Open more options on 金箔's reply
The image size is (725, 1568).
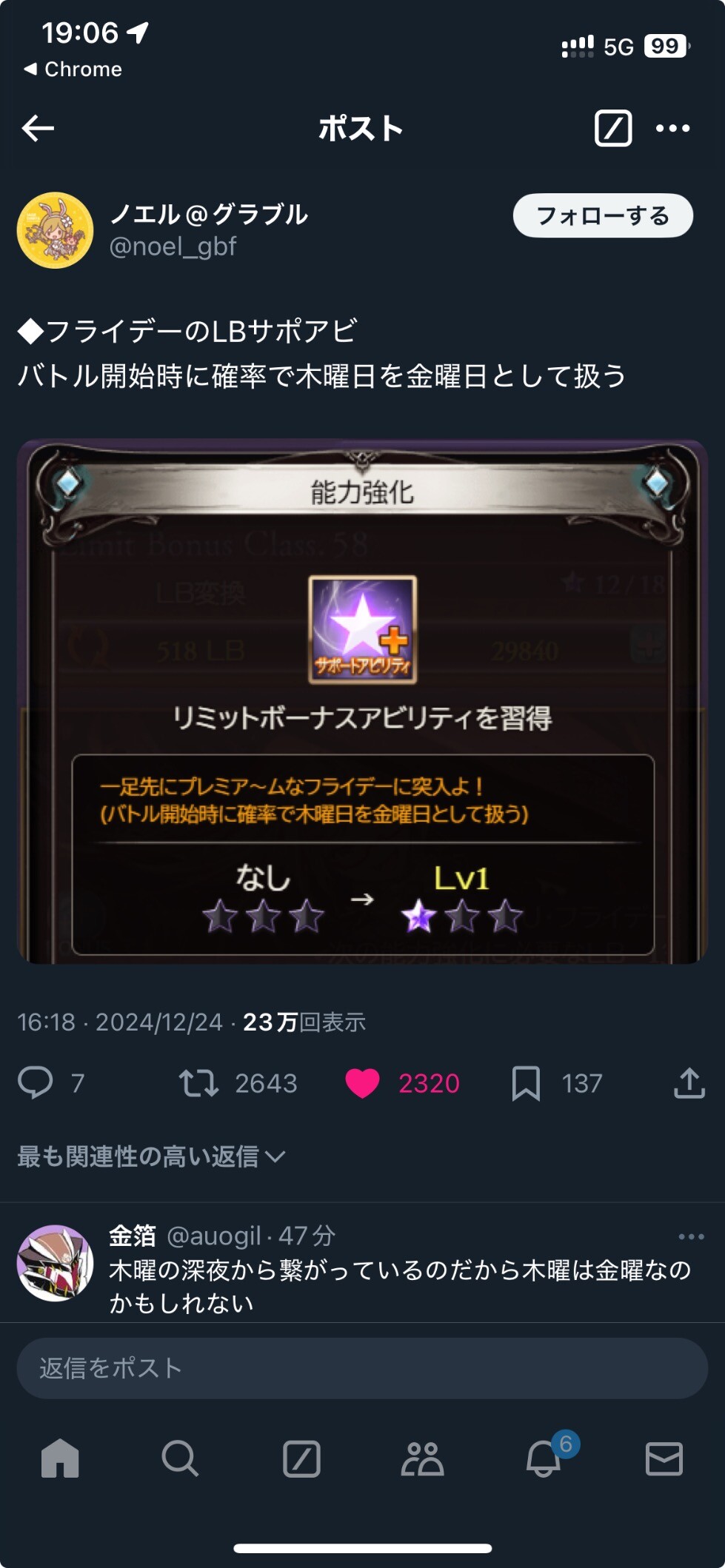pos(691,1236)
